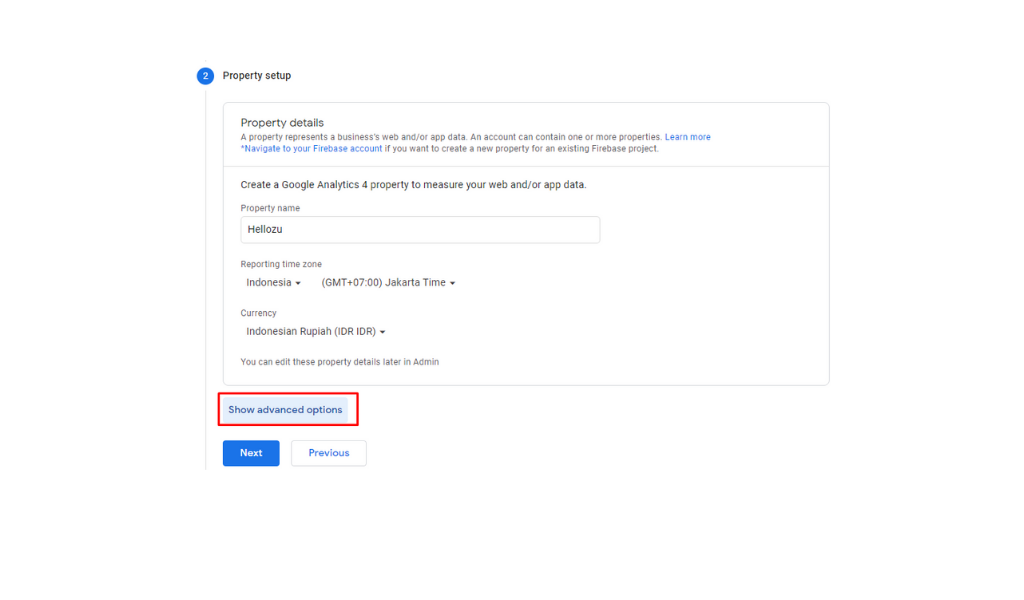Click the Property details card title
This screenshot has height=600, width=1024.
[282, 123]
